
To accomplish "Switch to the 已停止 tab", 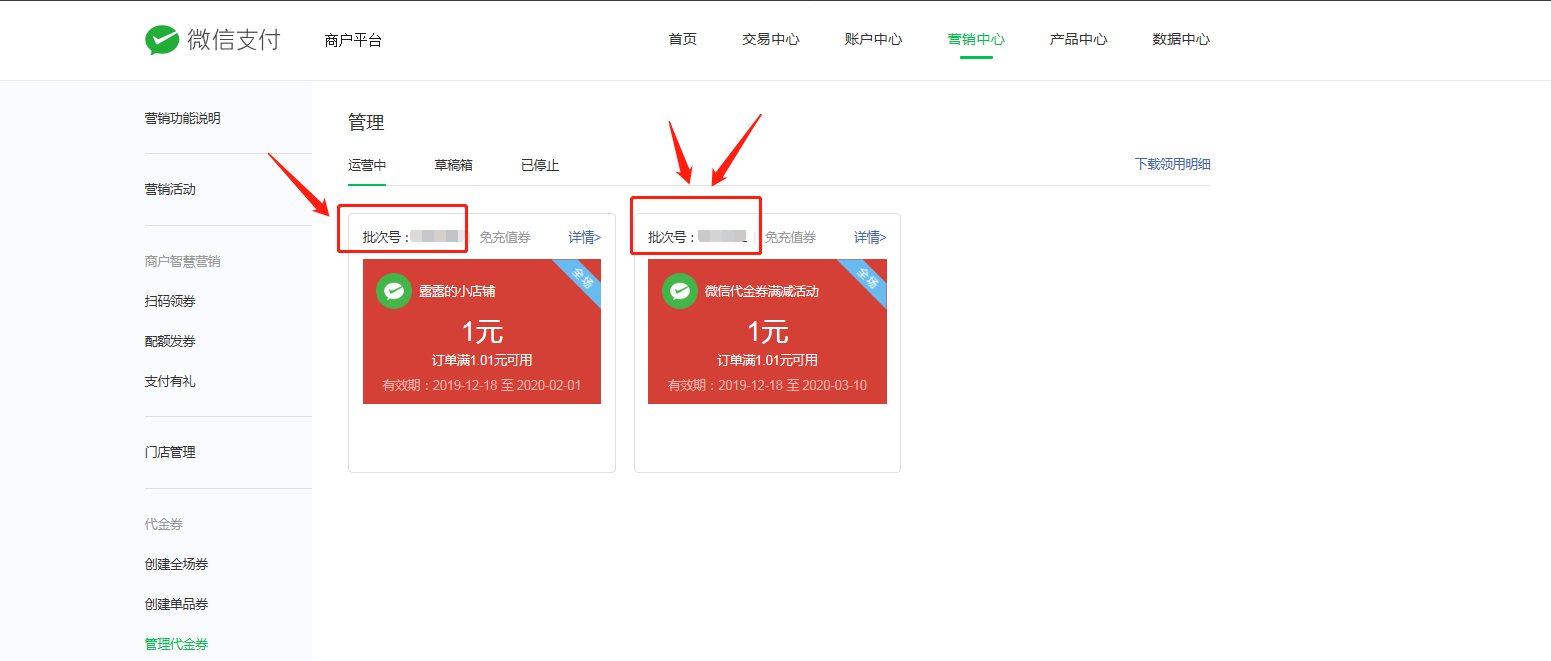I will (x=540, y=165).
